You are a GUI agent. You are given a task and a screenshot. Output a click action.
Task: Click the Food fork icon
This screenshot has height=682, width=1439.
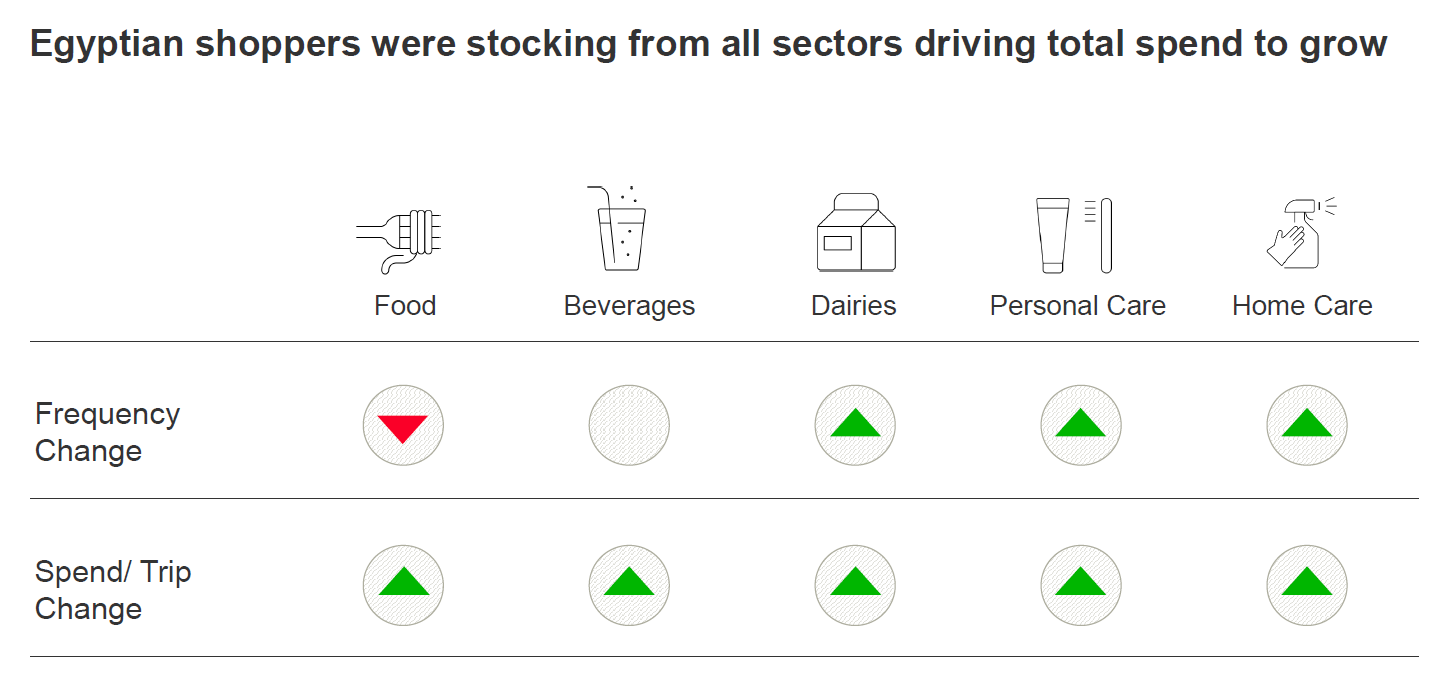402,237
